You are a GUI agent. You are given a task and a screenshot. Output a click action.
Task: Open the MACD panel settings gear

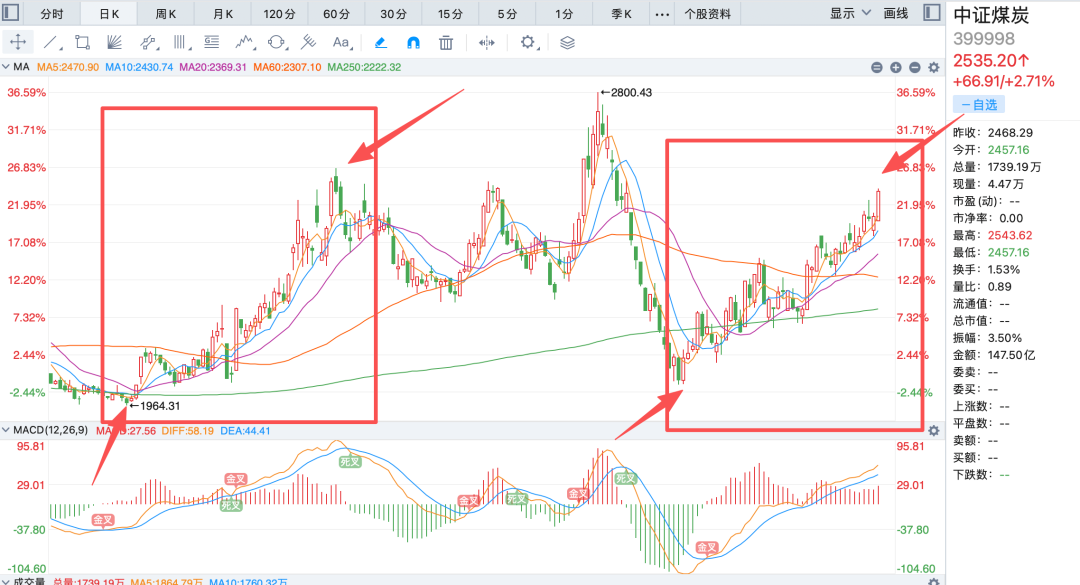933,431
